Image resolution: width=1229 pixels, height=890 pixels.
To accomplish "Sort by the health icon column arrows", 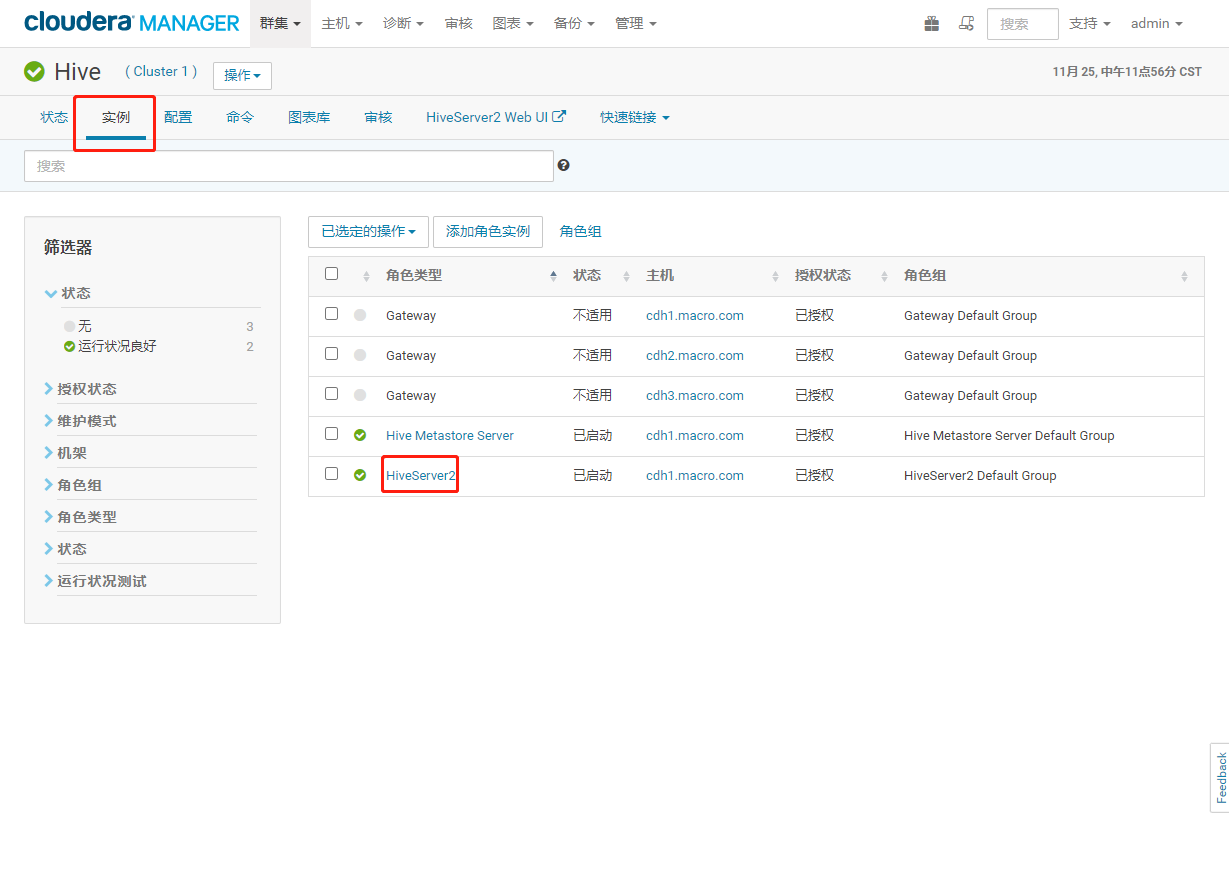I will click(x=367, y=276).
